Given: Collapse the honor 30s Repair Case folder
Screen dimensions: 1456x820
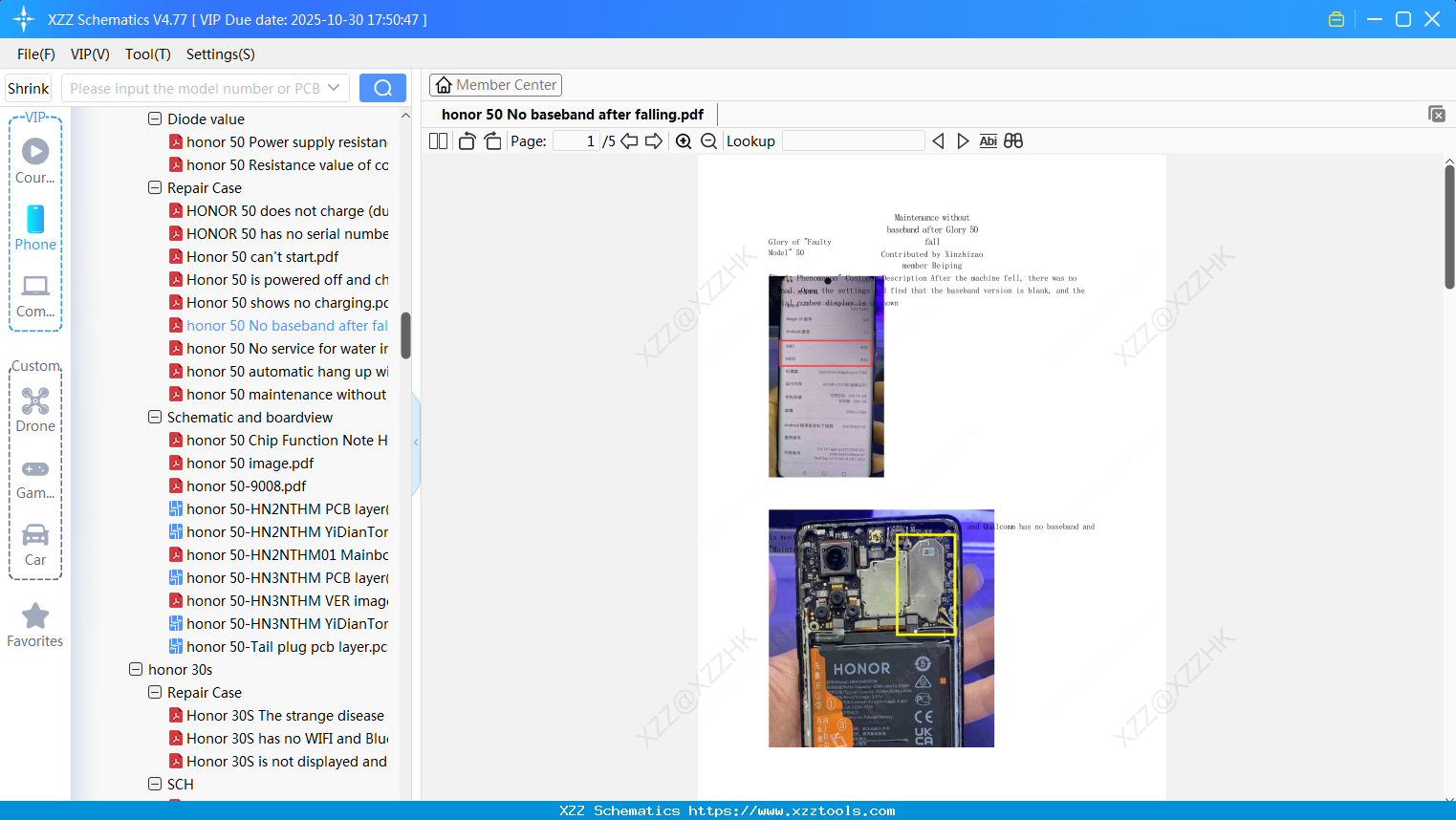Looking at the screenshot, I should [x=155, y=693].
